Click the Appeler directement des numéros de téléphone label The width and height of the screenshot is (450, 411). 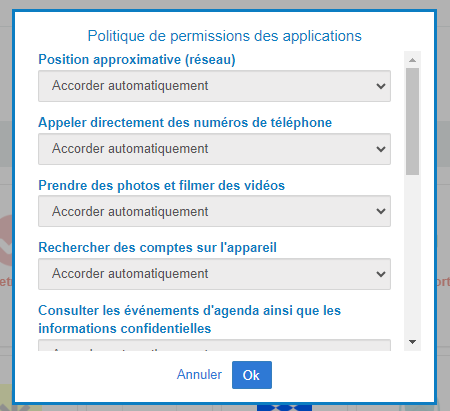click(x=185, y=123)
